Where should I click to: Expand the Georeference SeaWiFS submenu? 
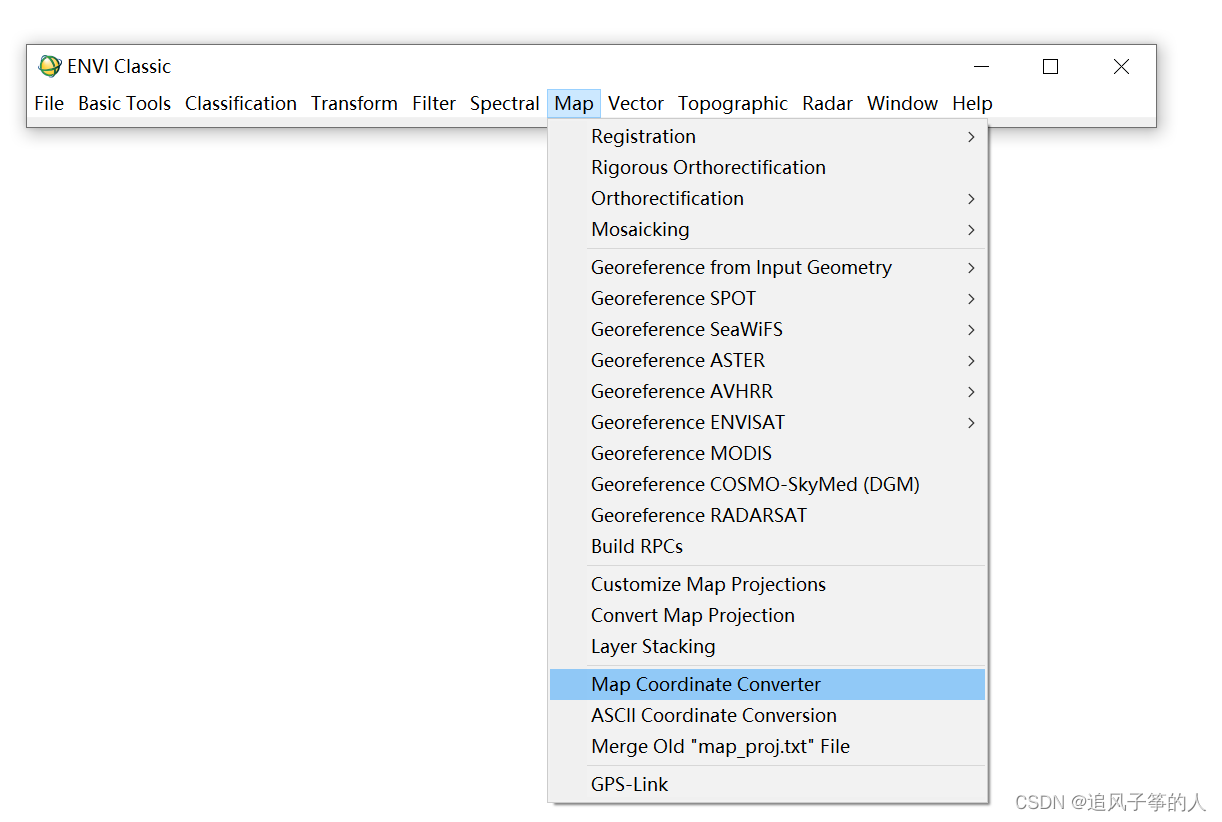(x=767, y=329)
